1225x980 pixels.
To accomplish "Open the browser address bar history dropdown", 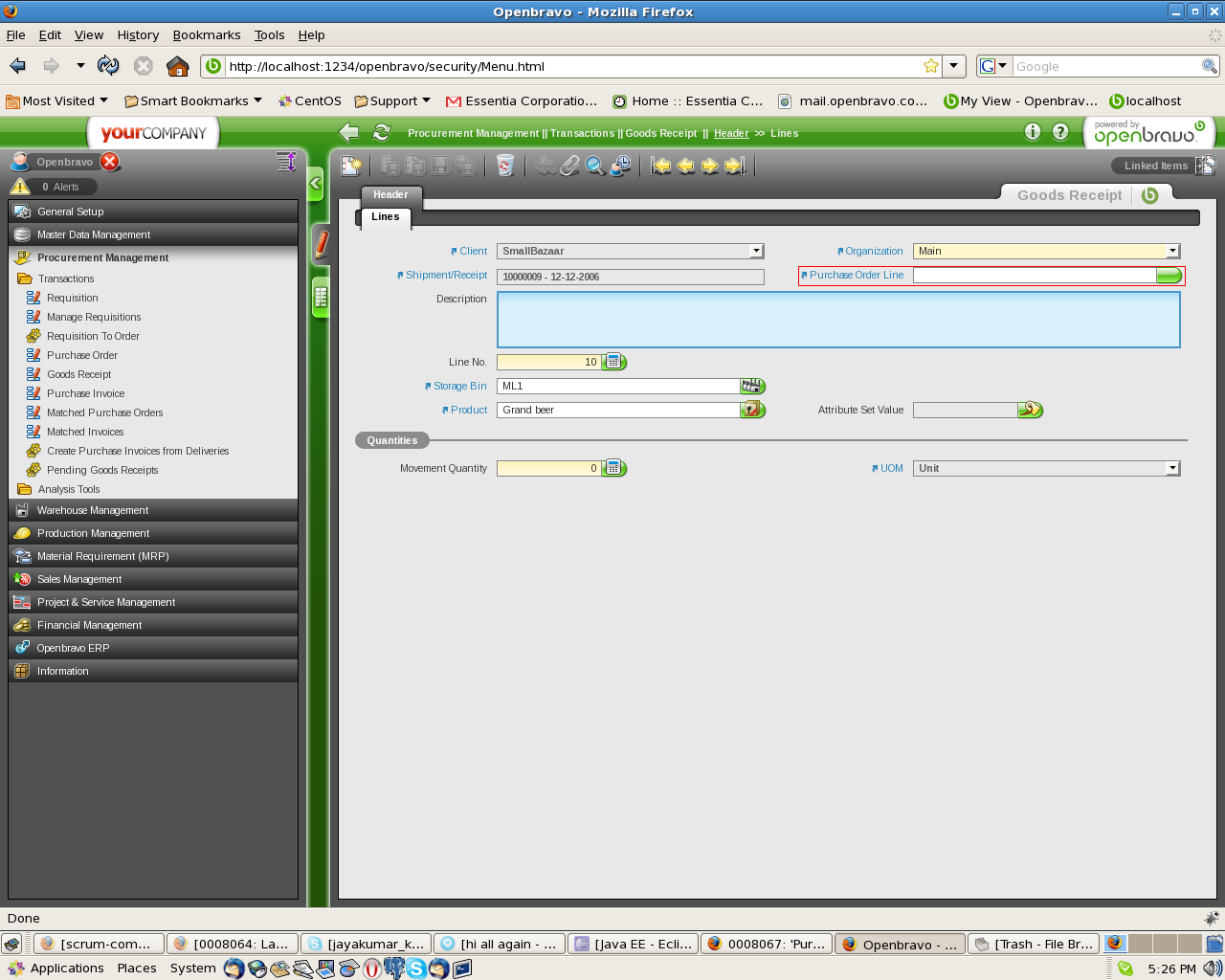I will pos(954,66).
